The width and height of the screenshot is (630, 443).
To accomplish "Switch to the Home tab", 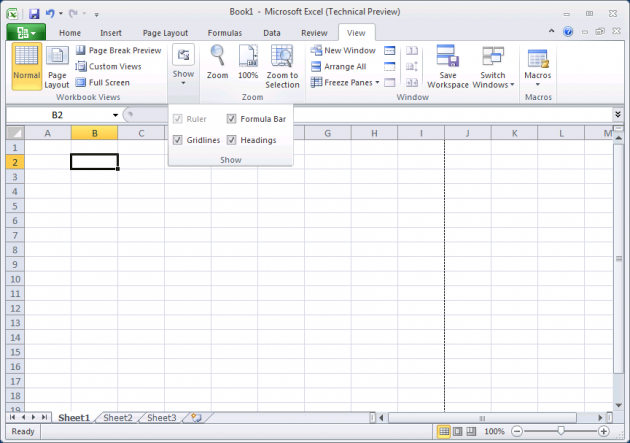I will 70,33.
